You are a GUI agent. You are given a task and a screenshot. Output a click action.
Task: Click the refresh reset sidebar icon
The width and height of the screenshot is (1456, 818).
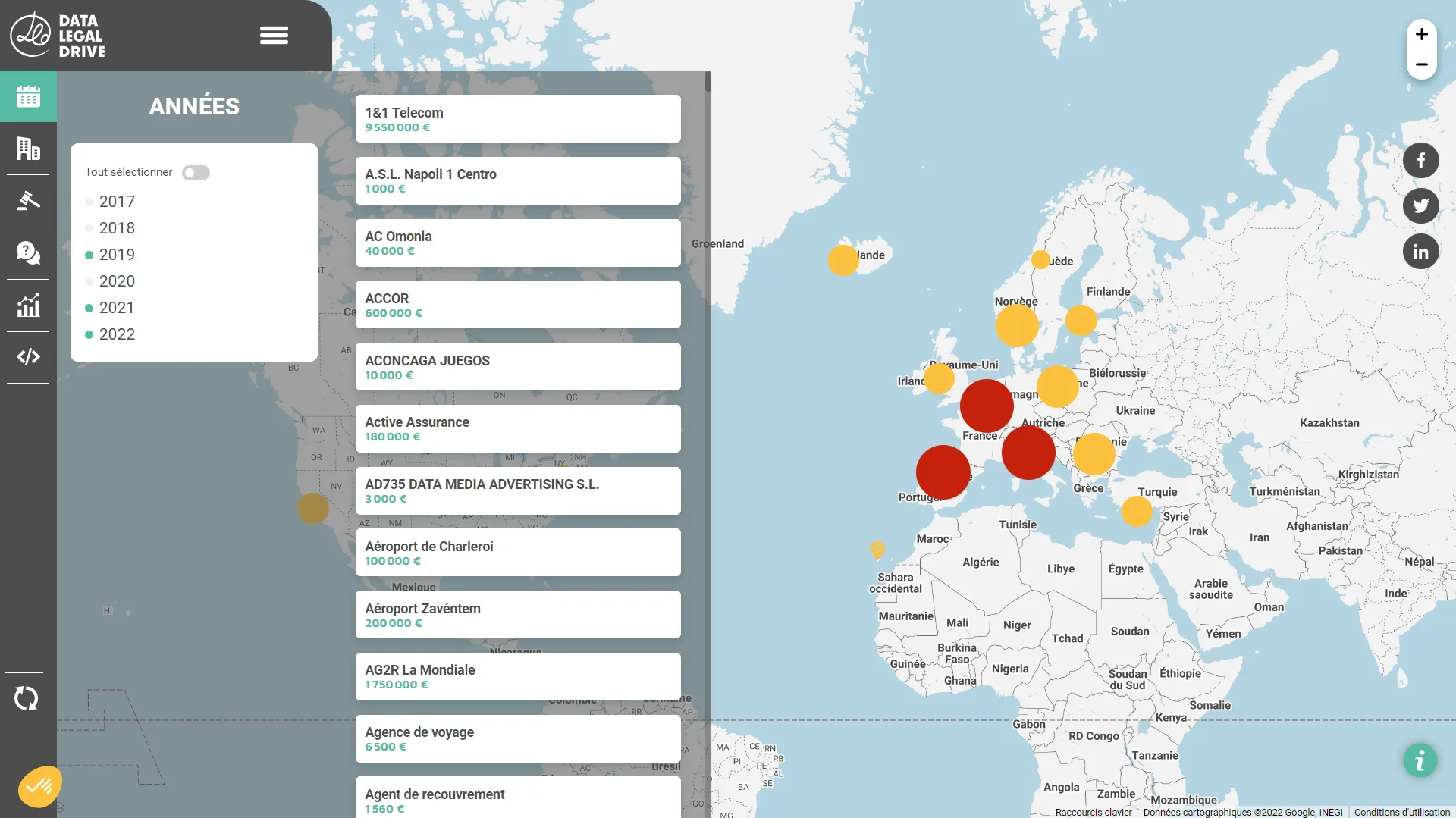coord(27,698)
